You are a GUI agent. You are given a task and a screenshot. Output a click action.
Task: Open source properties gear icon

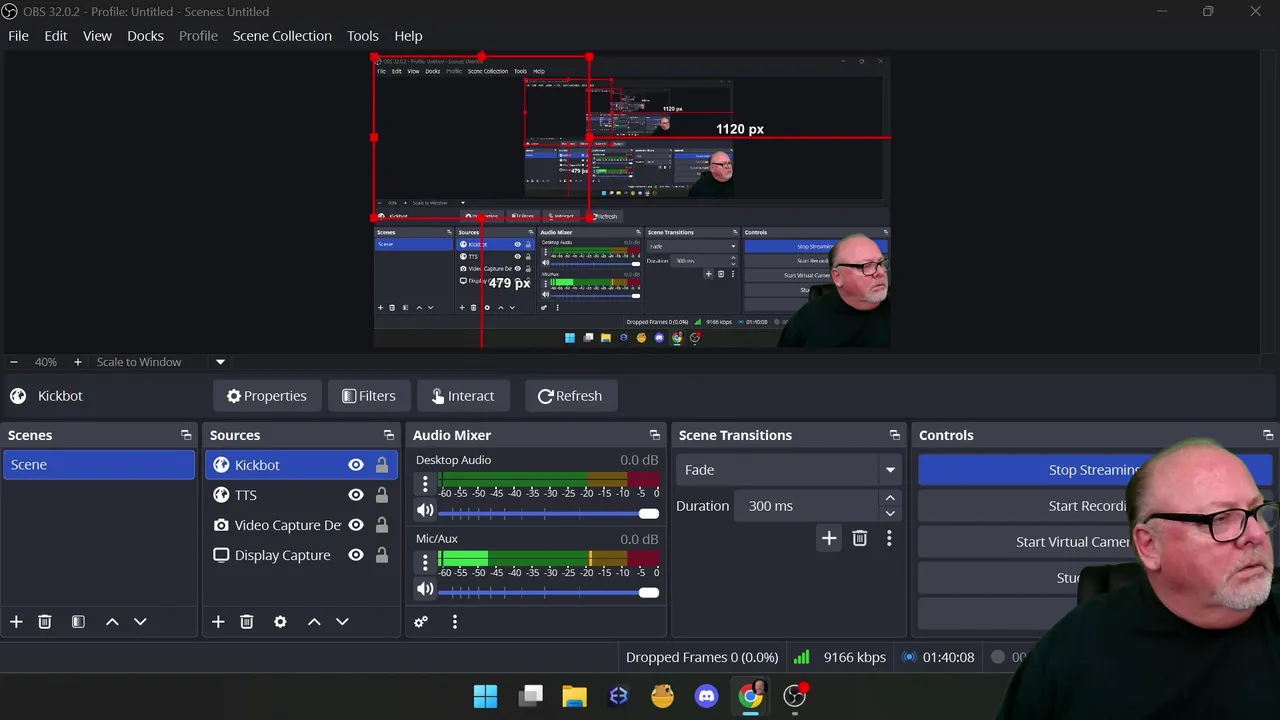[280, 622]
